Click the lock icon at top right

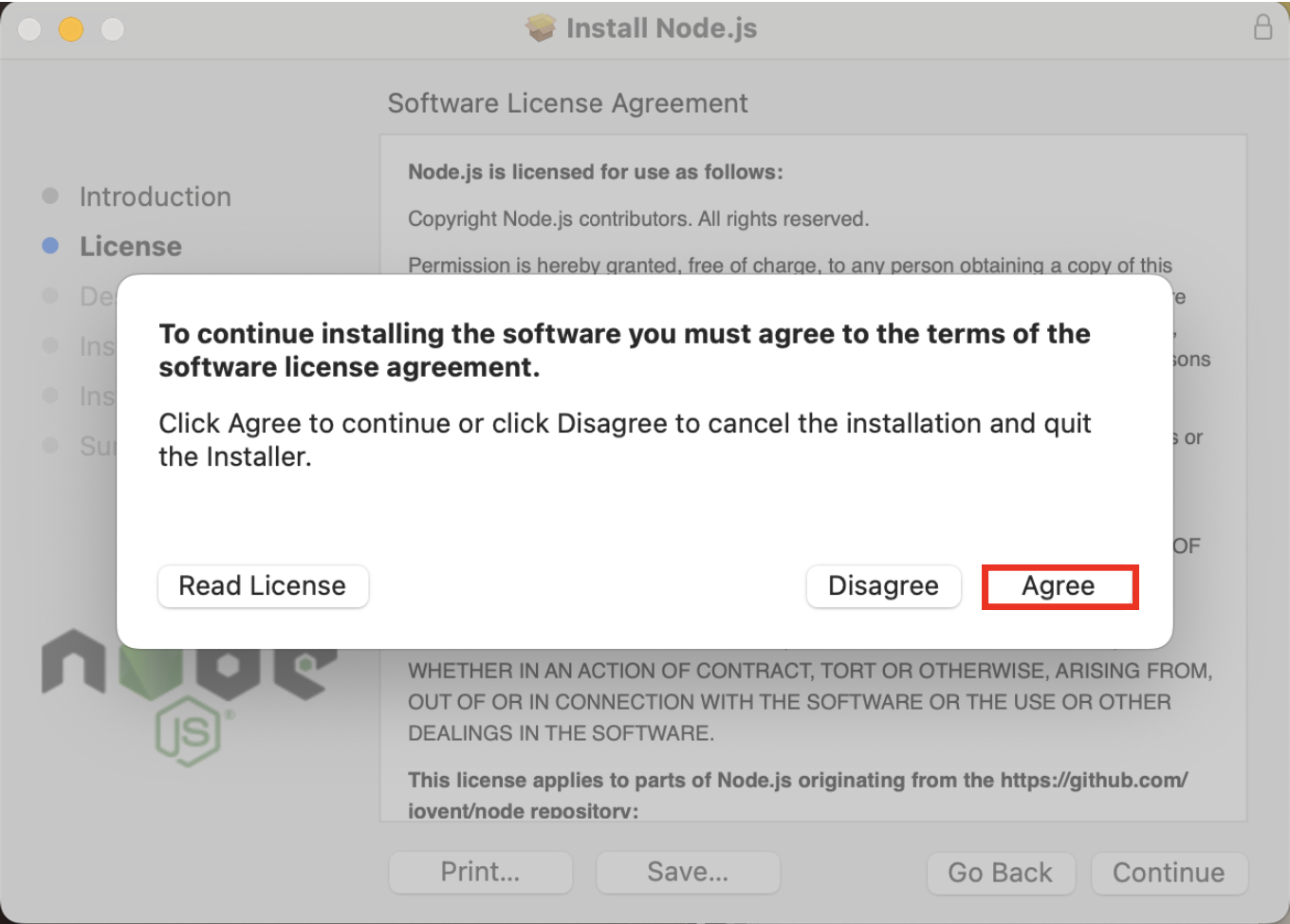pos(1263,28)
